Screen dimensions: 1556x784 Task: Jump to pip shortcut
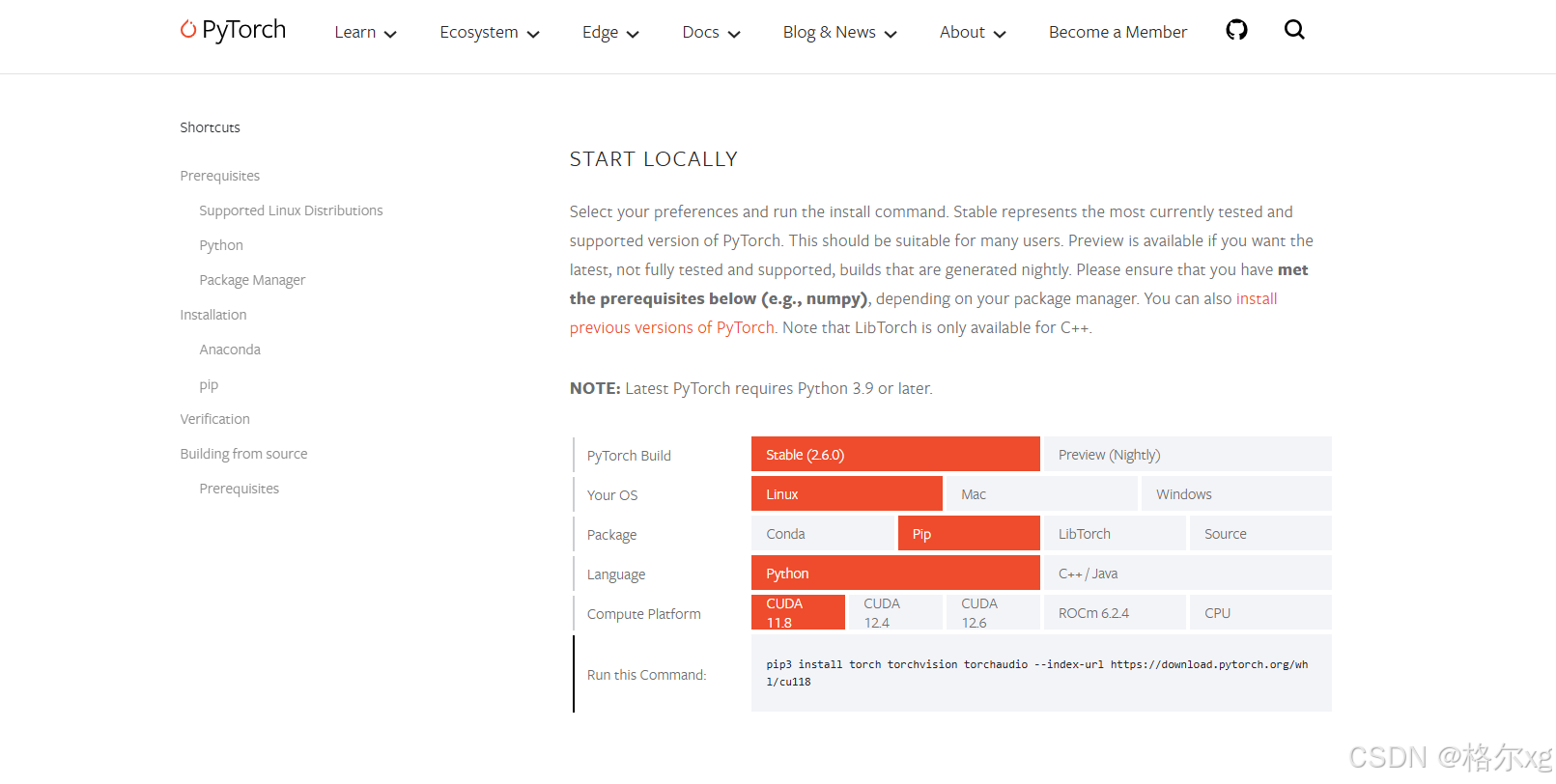209,385
